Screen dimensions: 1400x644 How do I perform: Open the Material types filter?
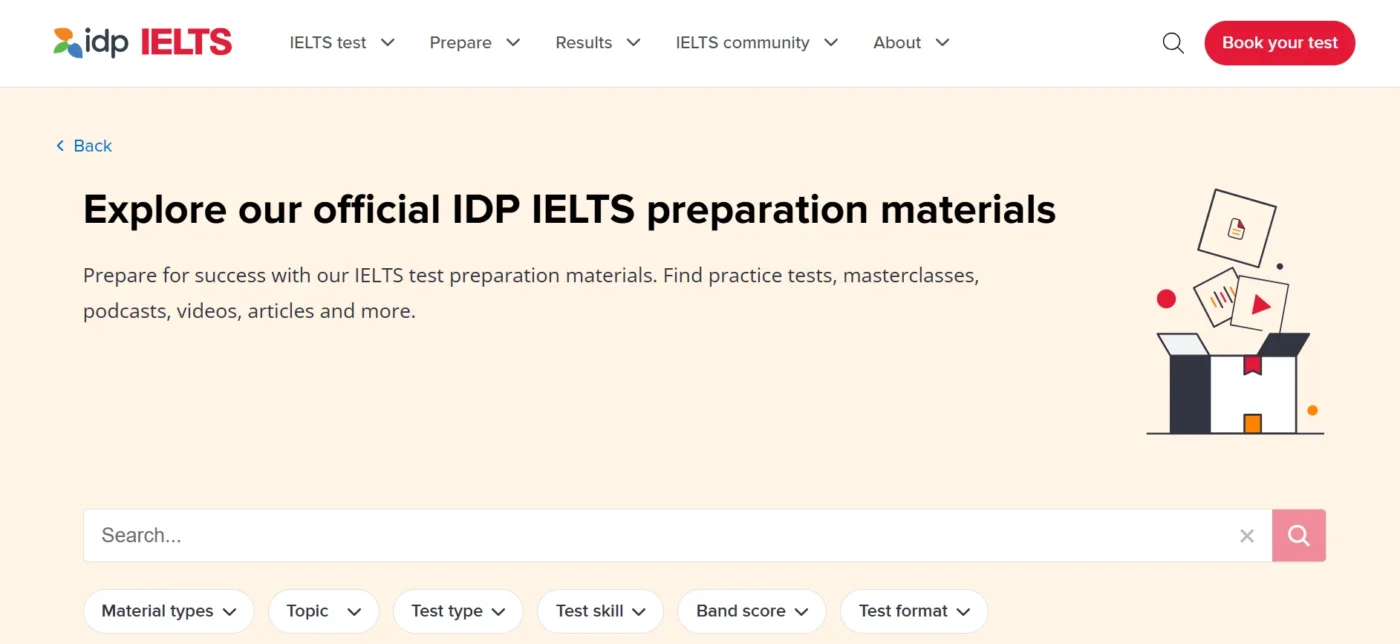(x=168, y=611)
